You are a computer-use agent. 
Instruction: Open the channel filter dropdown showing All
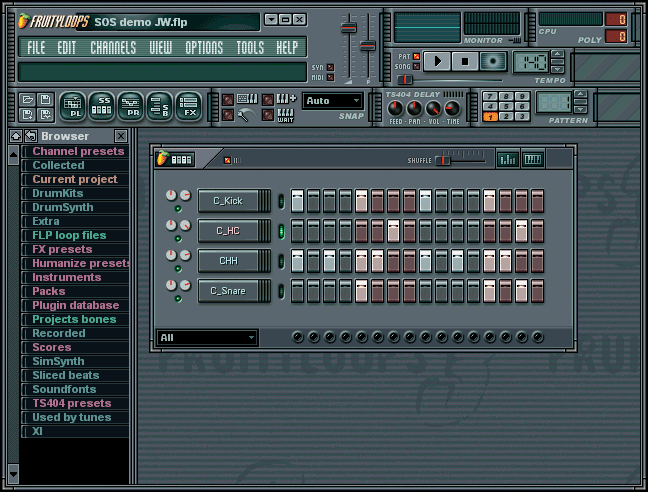207,338
